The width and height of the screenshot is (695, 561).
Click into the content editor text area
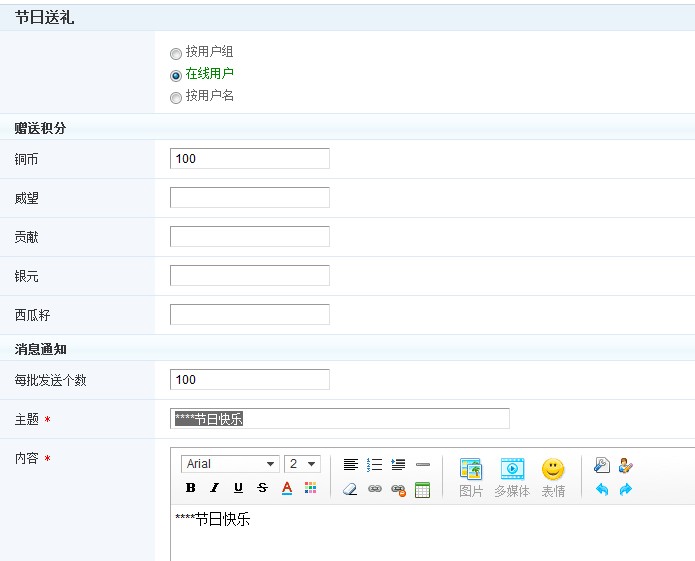coord(433,534)
